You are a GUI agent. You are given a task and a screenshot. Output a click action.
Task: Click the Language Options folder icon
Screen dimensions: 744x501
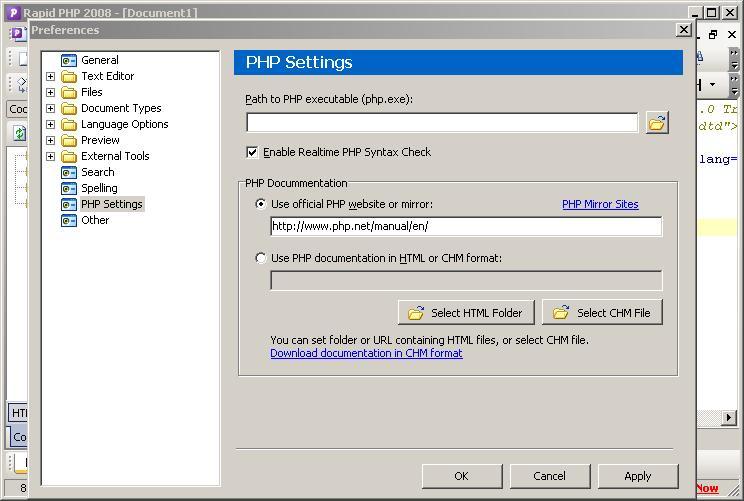[x=69, y=125]
